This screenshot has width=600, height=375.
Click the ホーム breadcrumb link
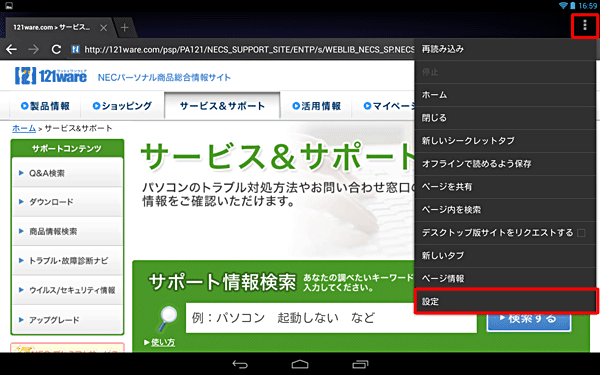[24, 129]
